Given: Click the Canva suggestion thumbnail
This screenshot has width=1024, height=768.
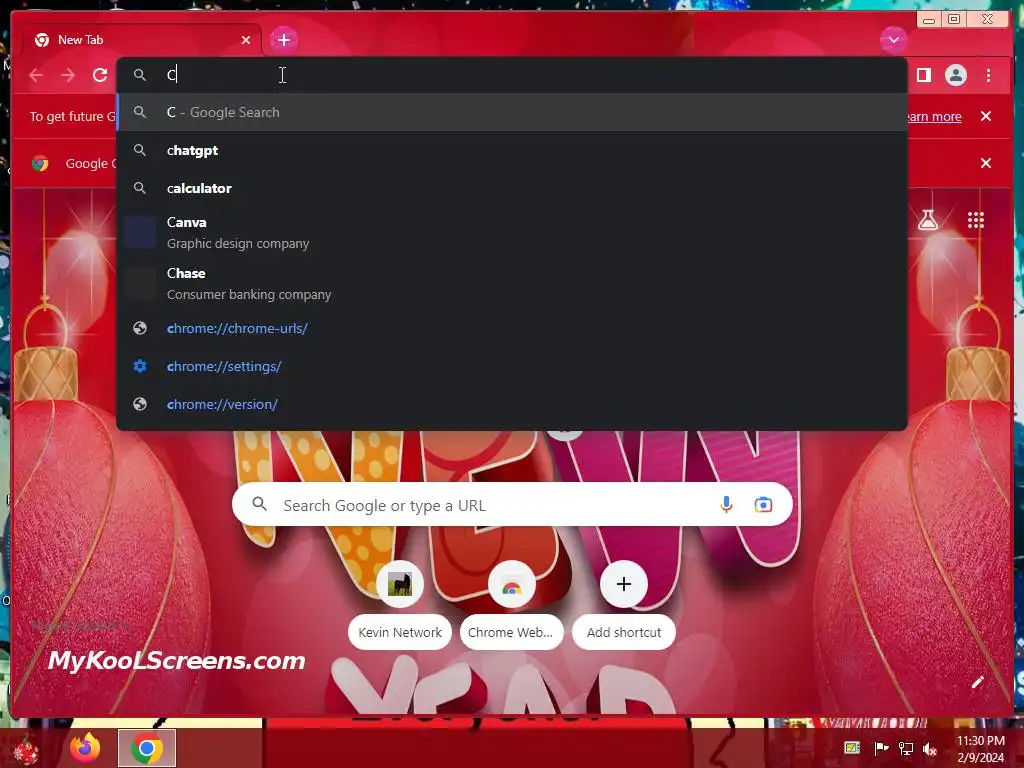Looking at the screenshot, I should coord(140,232).
